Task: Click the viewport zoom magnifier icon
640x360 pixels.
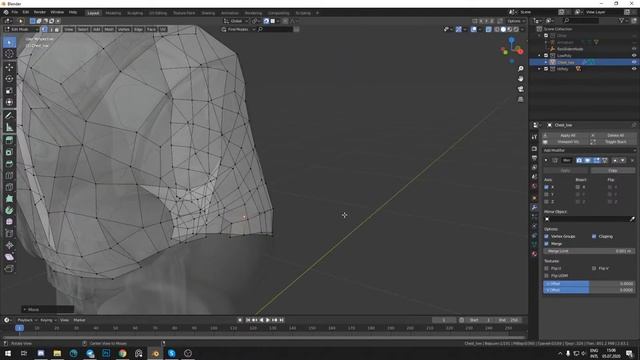Action: (x=520, y=69)
